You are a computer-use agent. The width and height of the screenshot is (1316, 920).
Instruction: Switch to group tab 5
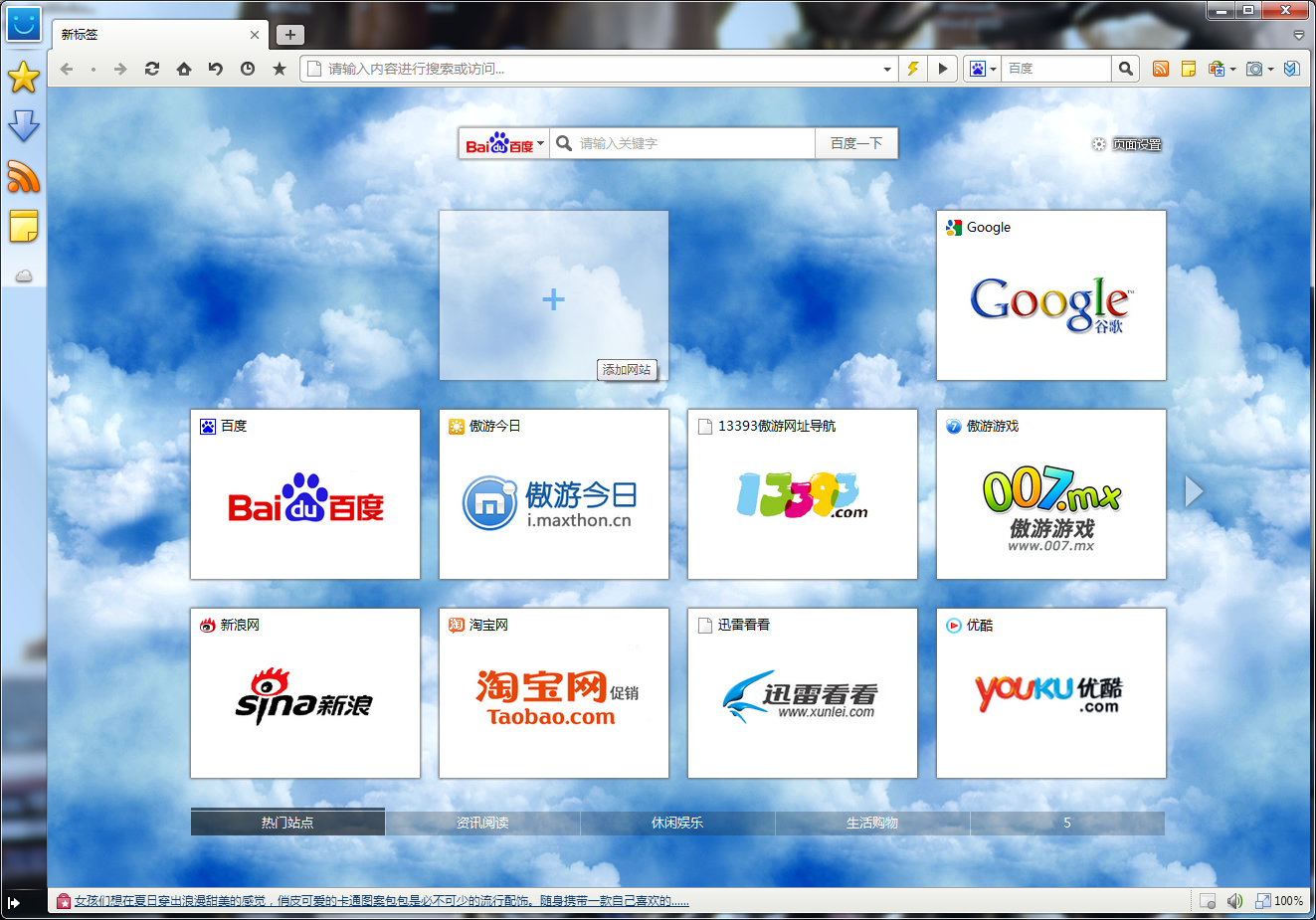click(x=1067, y=823)
